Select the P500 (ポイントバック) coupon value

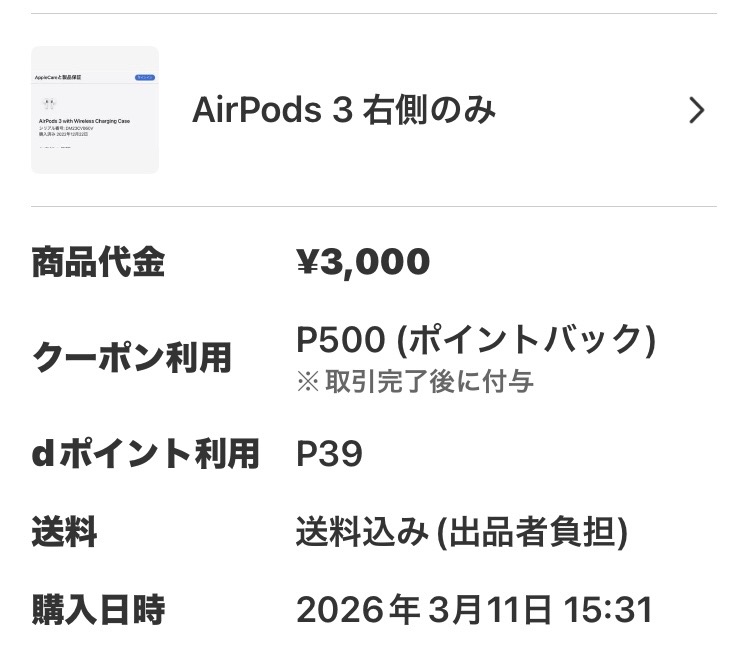[476, 340]
